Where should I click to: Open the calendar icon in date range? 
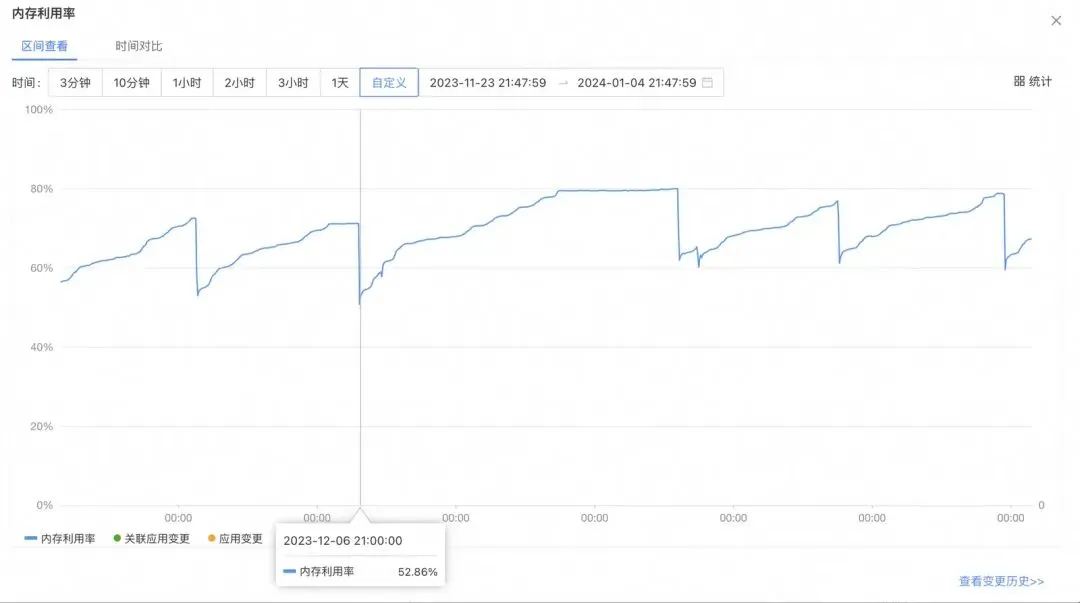(x=707, y=83)
